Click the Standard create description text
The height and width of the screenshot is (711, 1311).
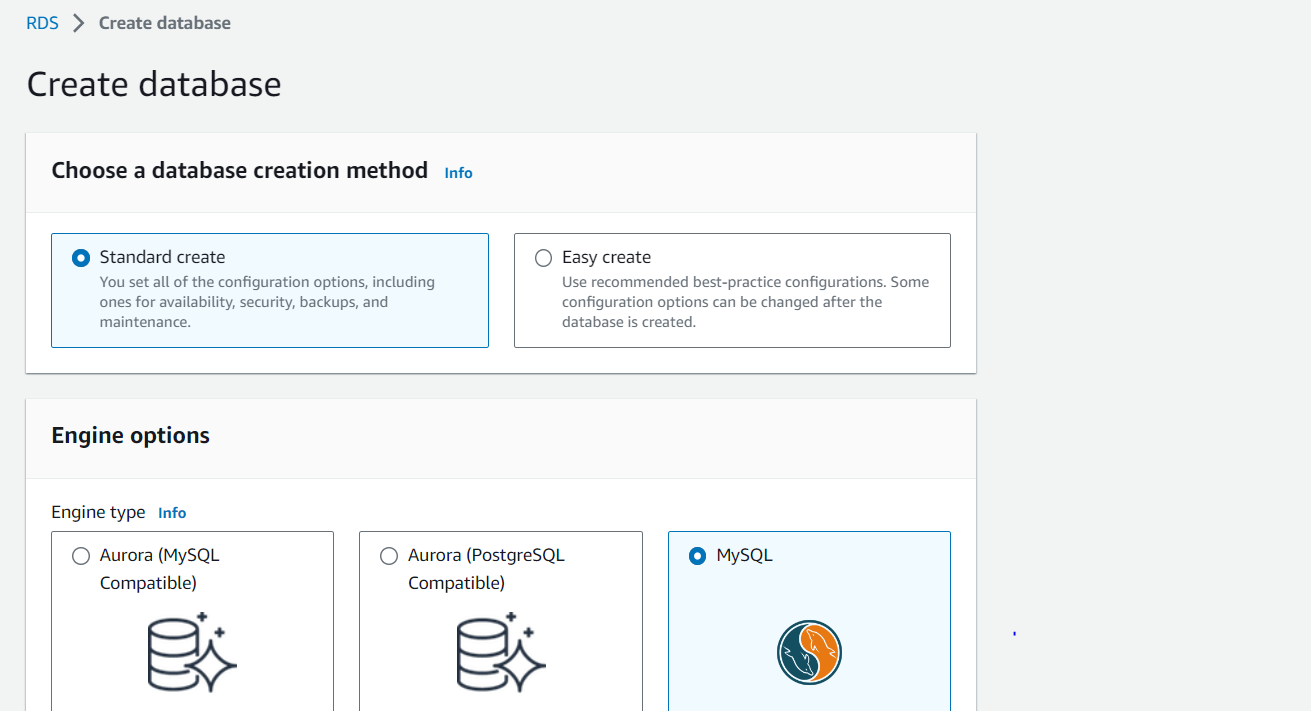[267, 302]
